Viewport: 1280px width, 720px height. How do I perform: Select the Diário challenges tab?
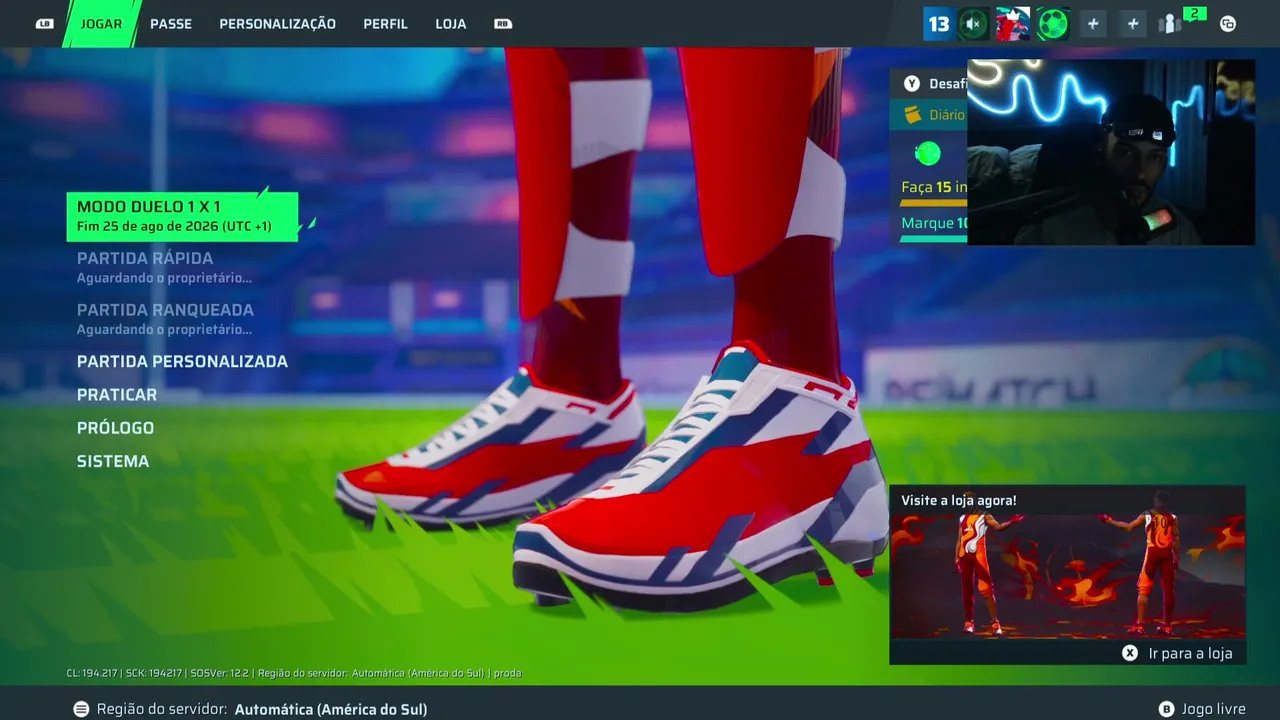[929, 115]
